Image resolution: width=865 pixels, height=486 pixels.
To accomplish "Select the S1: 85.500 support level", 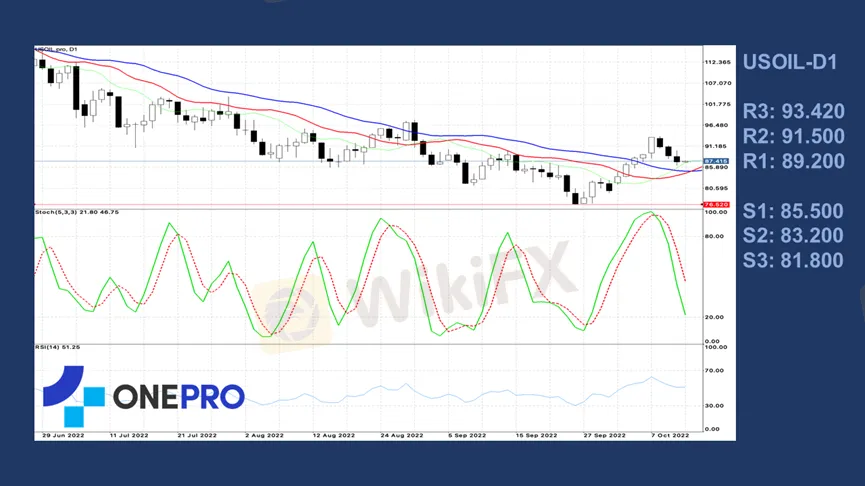I will [793, 211].
